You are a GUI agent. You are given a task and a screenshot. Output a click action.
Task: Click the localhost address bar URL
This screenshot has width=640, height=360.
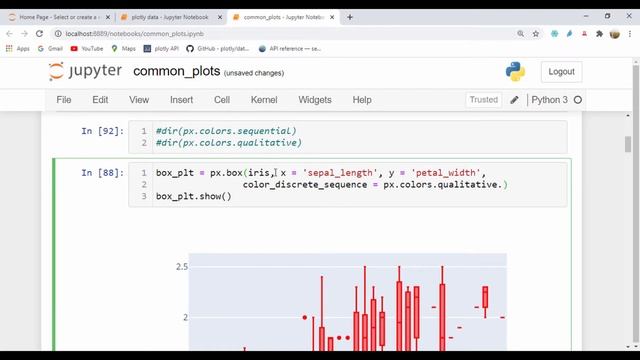coord(135,34)
